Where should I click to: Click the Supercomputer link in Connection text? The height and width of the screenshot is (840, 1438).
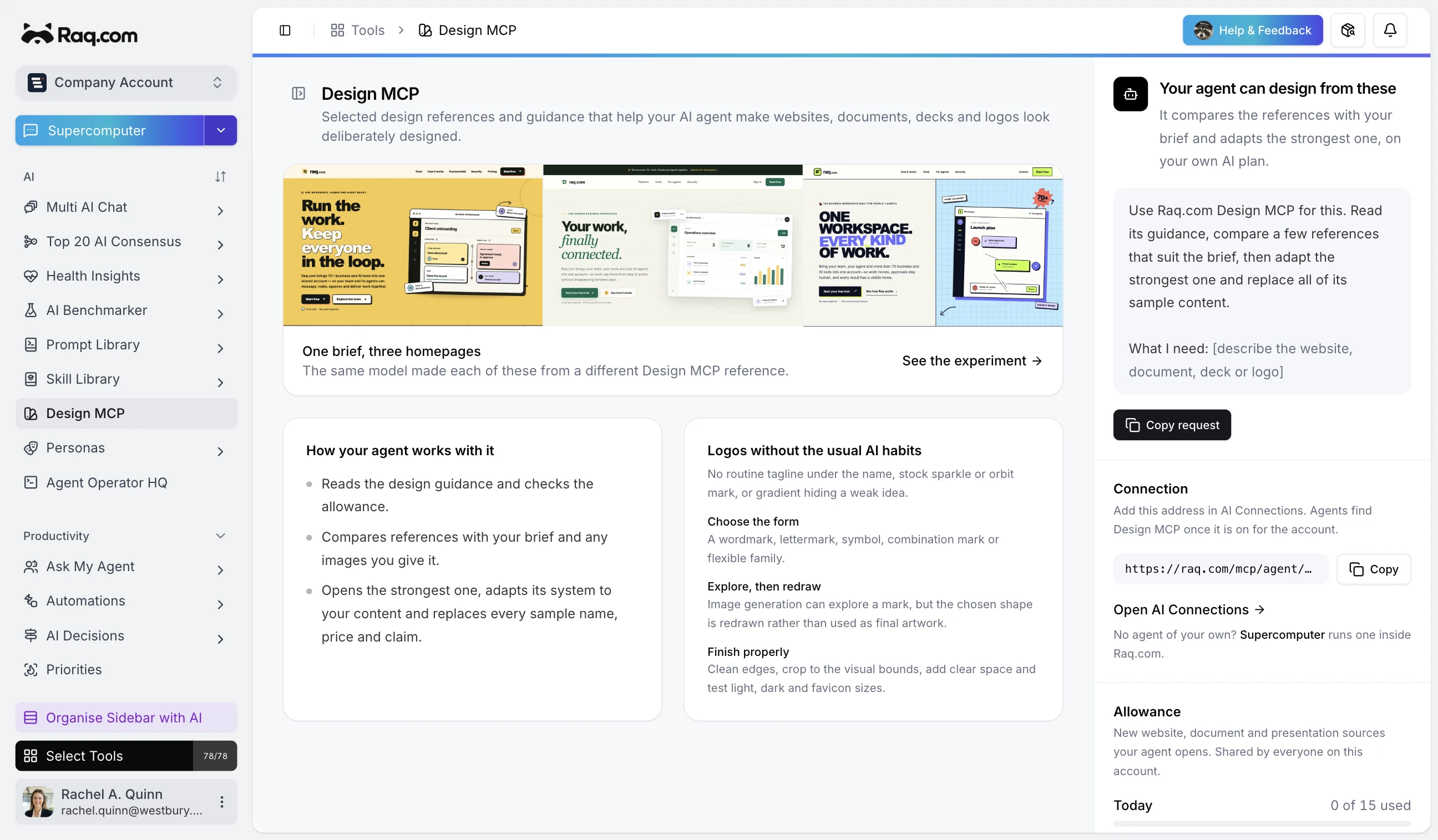click(1282, 635)
